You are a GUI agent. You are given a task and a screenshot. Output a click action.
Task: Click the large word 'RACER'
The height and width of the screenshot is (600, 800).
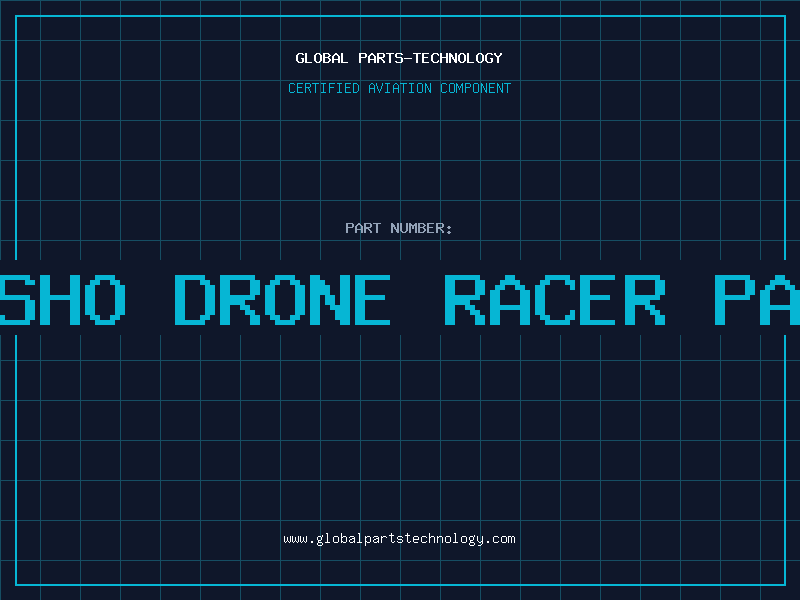pos(555,299)
